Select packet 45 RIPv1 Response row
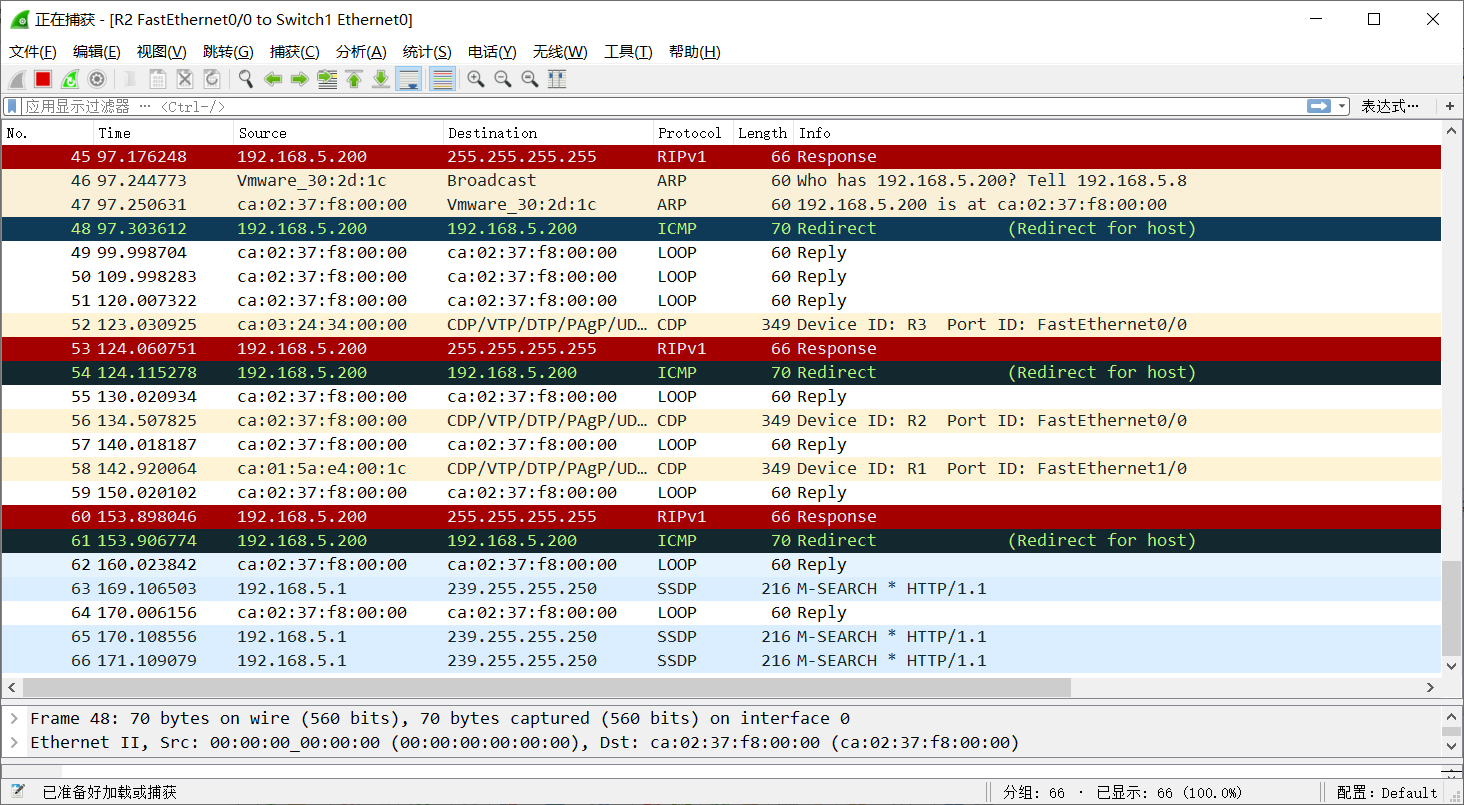This screenshot has height=805, width=1464. tap(721, 157)
